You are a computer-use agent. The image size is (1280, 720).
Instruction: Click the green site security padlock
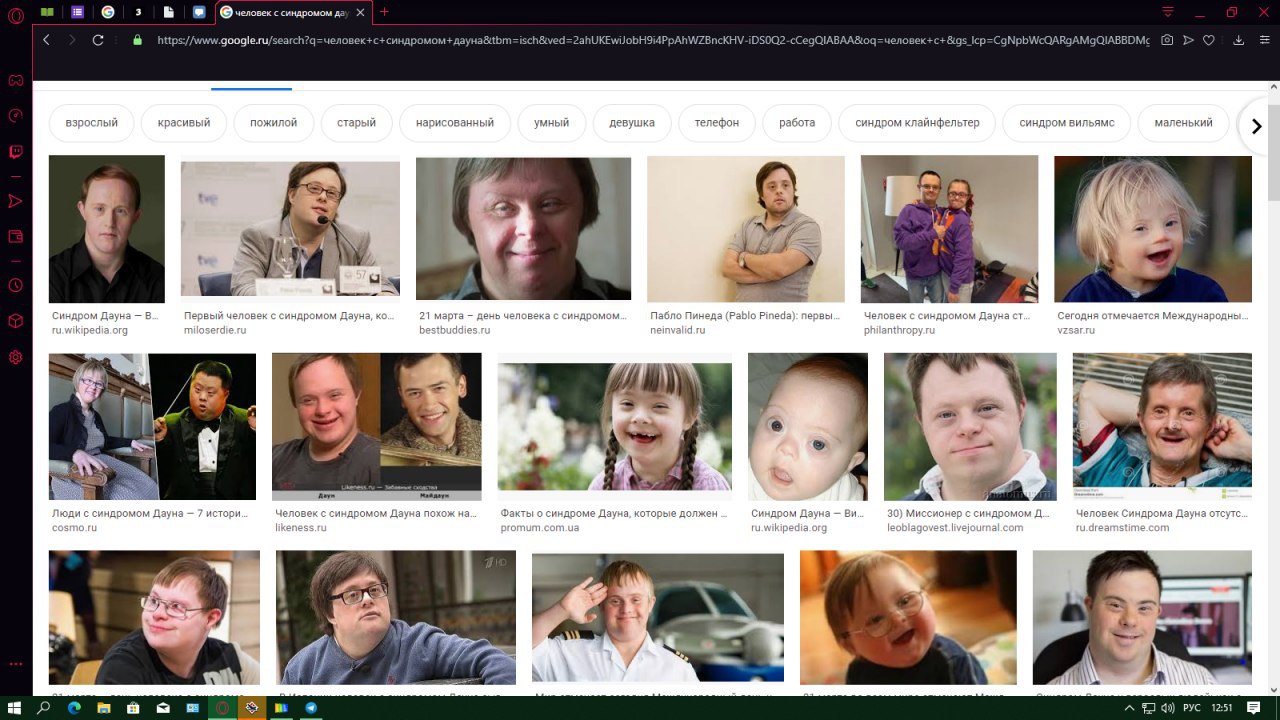(138, 40)
